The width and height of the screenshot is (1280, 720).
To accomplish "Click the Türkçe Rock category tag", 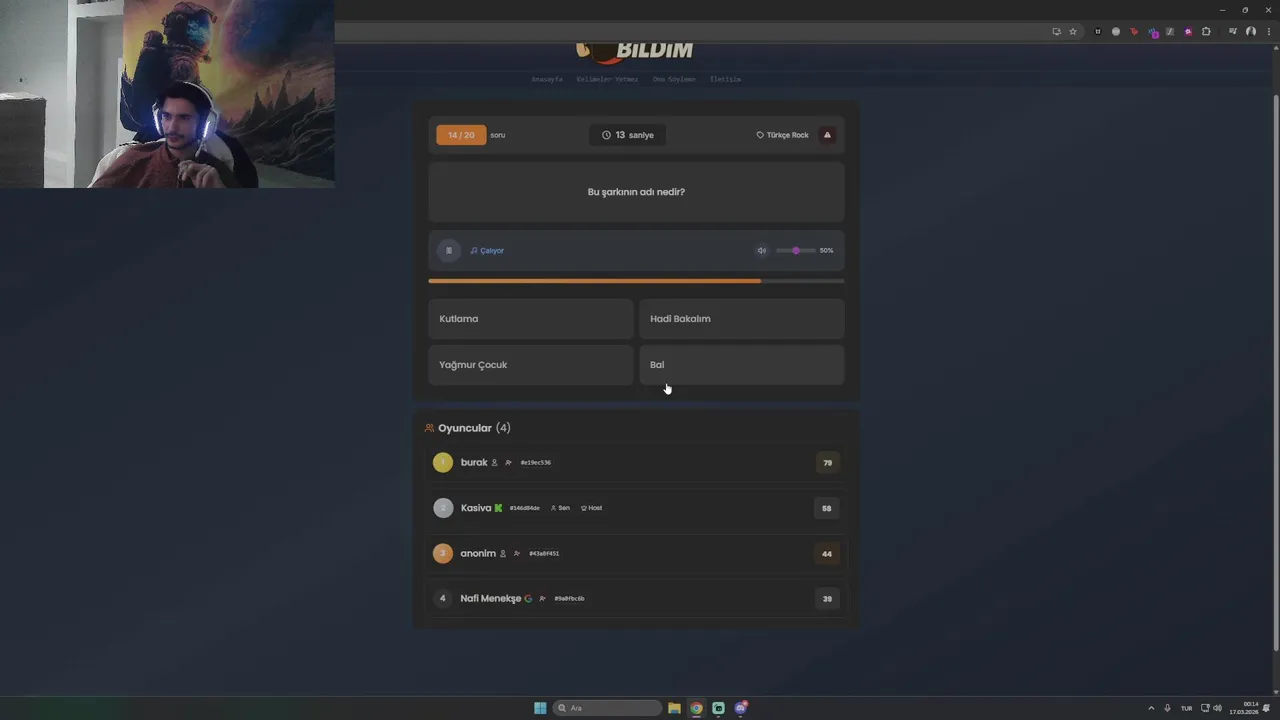I will pyautogui.click(x=782, y=135).
